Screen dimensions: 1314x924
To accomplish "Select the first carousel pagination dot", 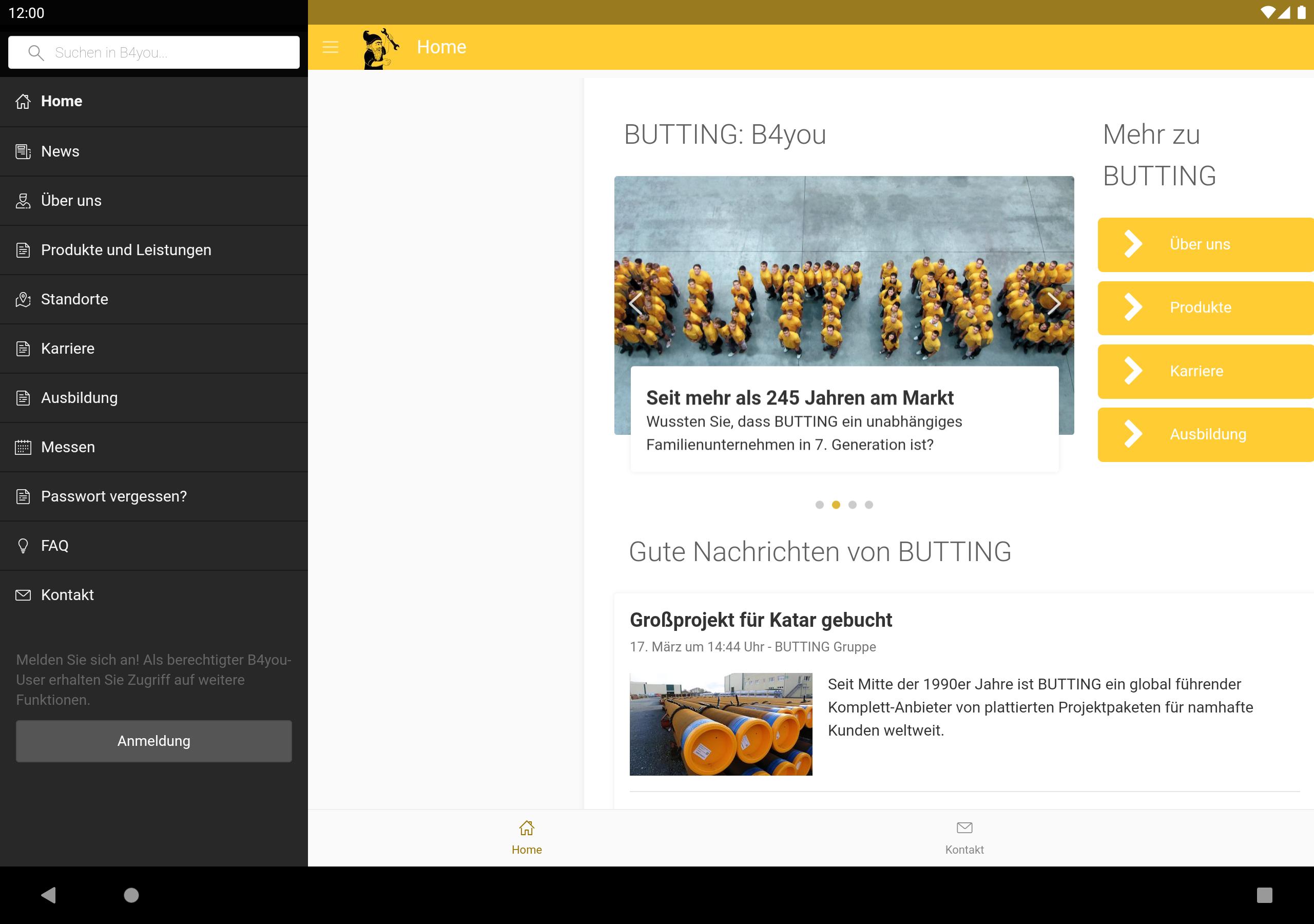I will coord(820,505).
